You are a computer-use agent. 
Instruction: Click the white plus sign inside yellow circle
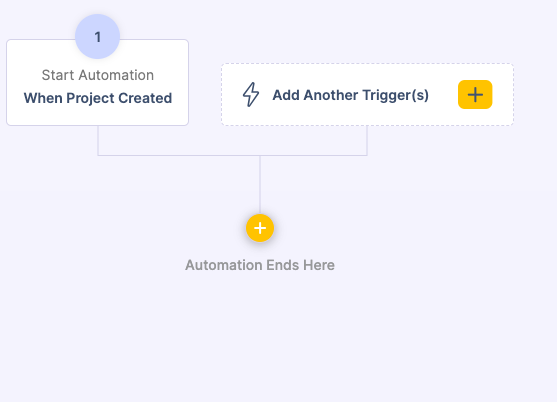click(x=260, y=228)
